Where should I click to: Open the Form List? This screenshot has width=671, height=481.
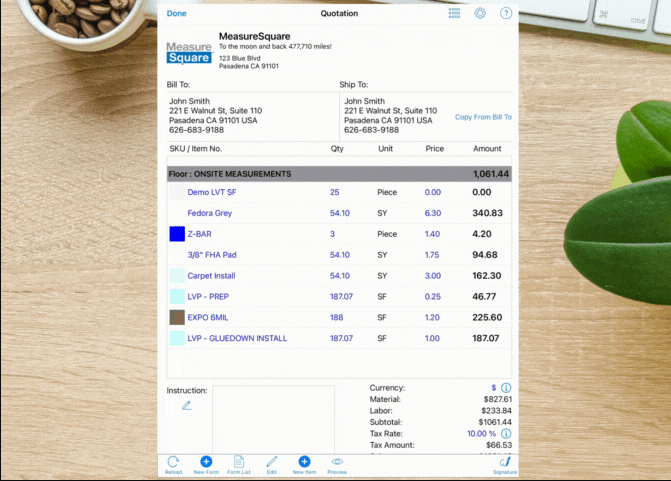pyautogui.click(x=239, y=462)
